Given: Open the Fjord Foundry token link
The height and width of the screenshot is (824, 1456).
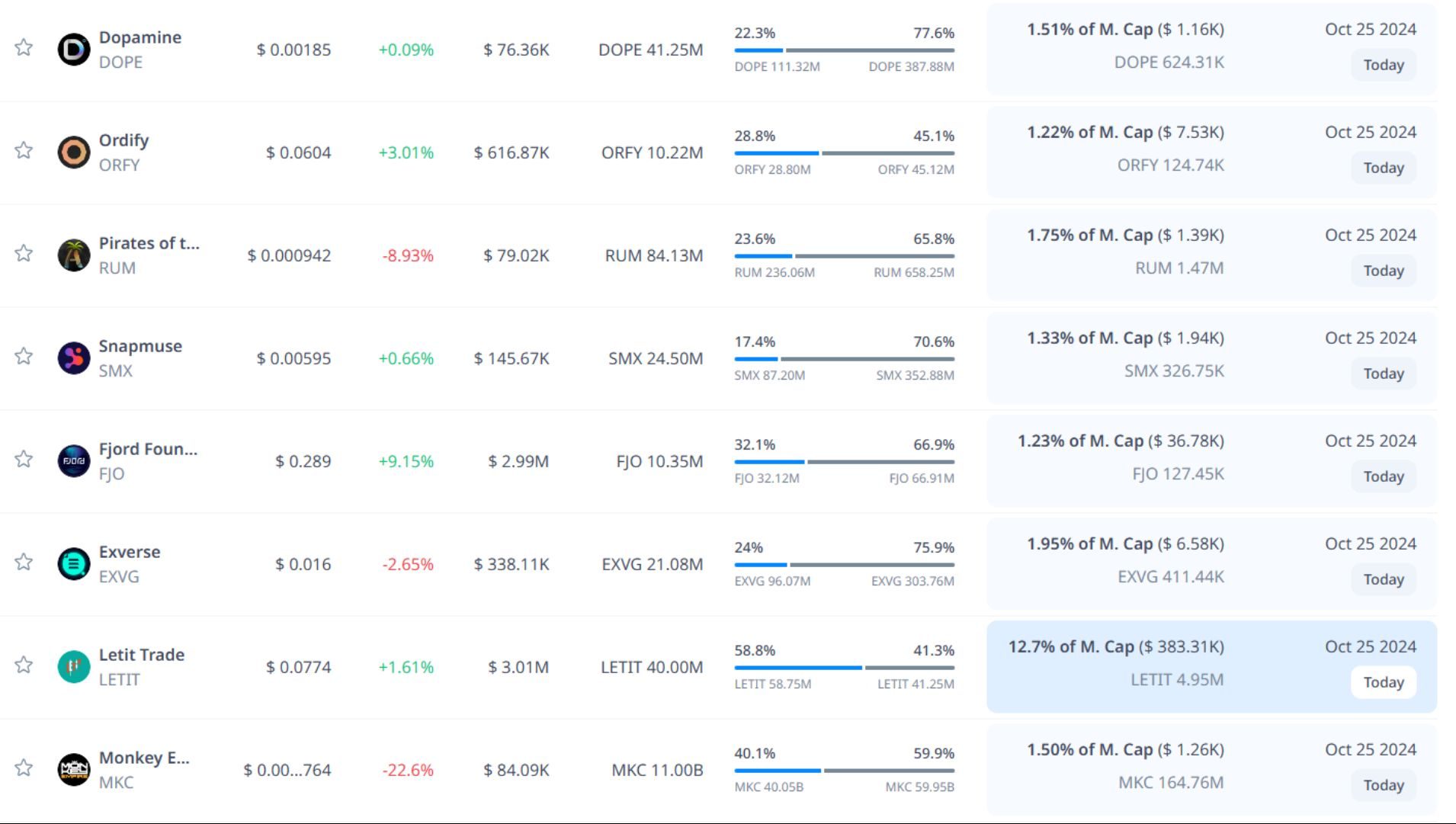Looking at the screenshot, I should click(x=148, y=449).
